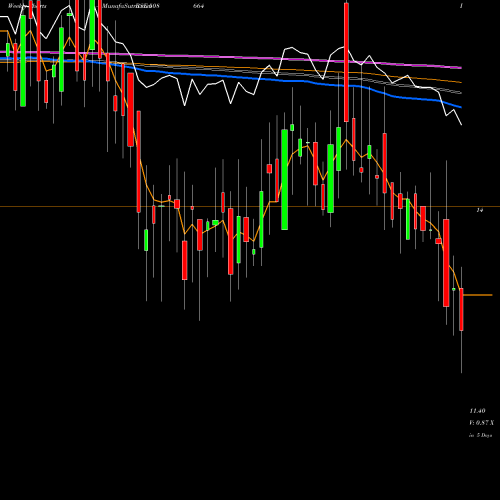Click the 'V: 0.87 N' volume text

[x=481, y=423]
